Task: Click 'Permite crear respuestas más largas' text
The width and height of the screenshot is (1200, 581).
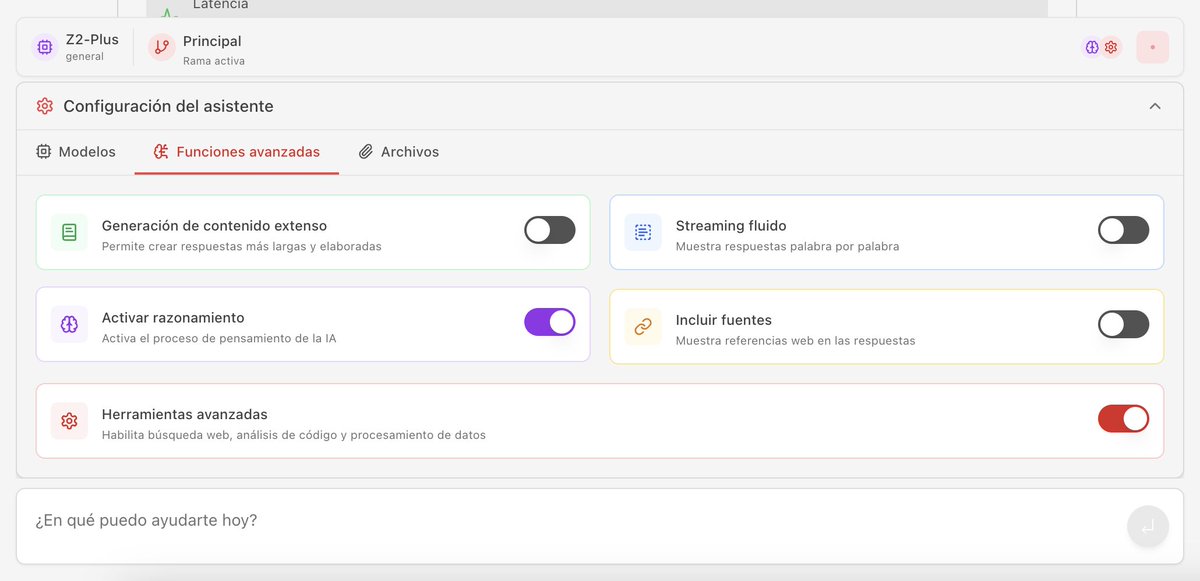Action: click(x=242, y=246)
